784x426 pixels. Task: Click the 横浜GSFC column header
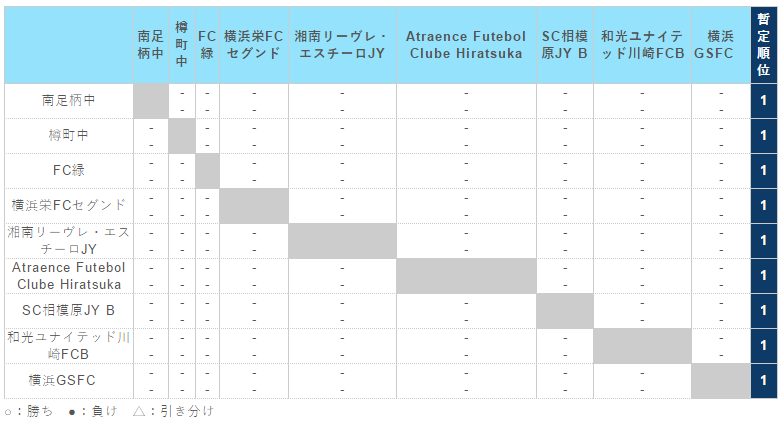tap(720, 45)
